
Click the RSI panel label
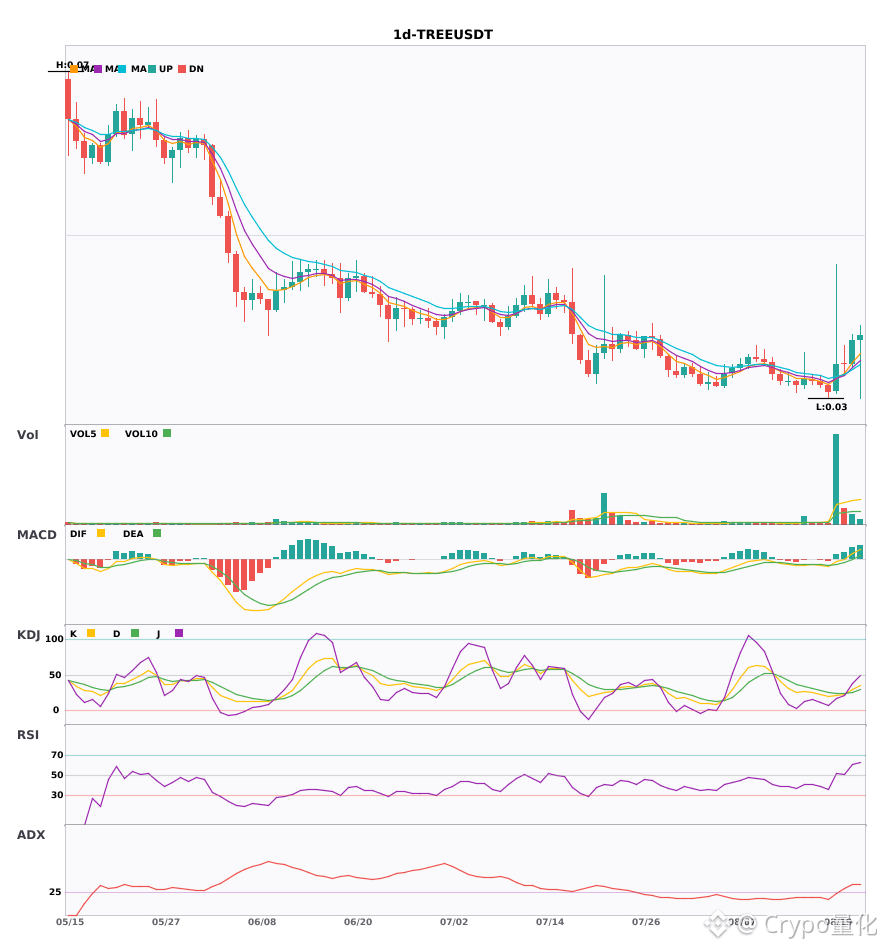click(x=28, y=735)
